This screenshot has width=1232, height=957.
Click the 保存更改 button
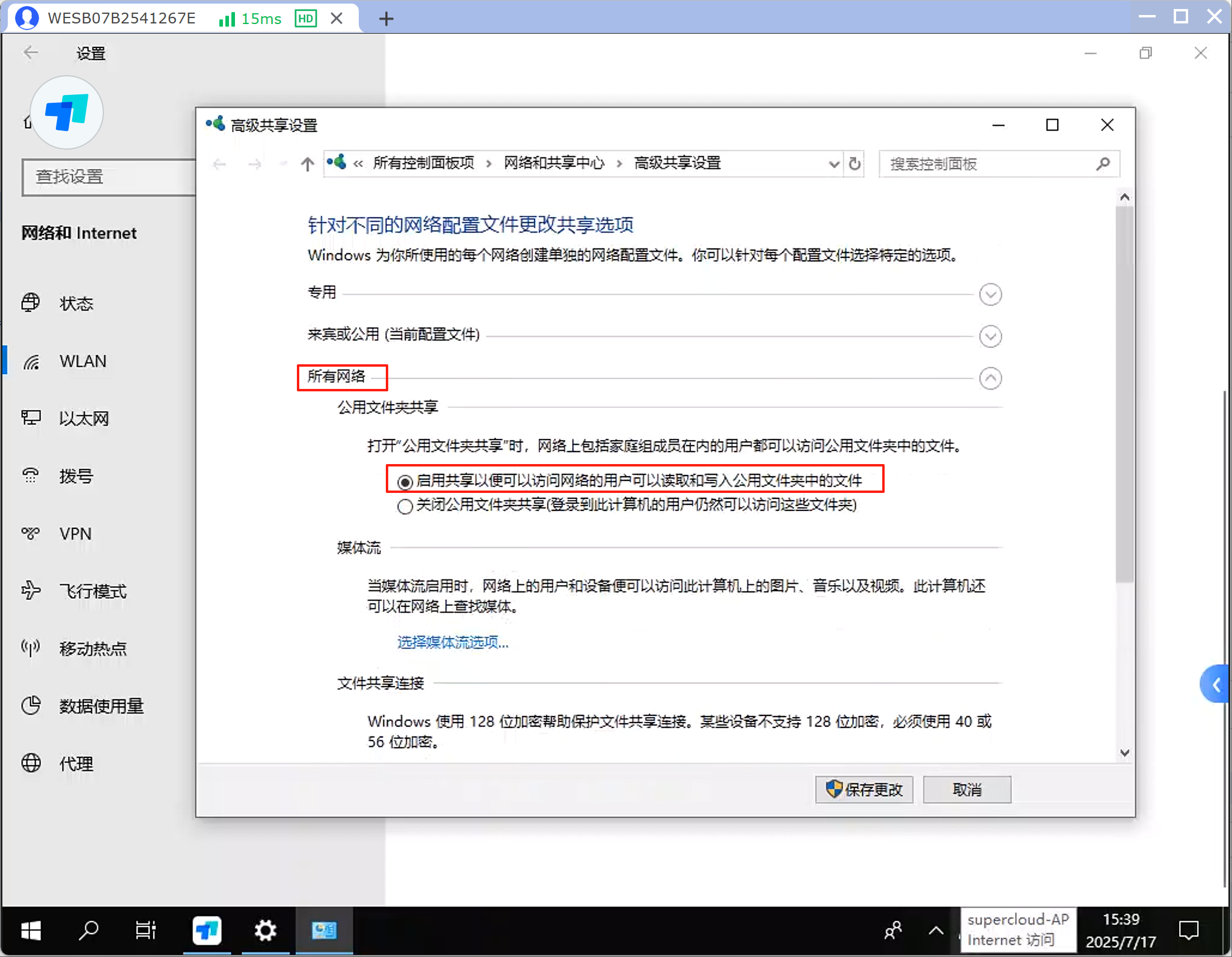tap(864, 789)
